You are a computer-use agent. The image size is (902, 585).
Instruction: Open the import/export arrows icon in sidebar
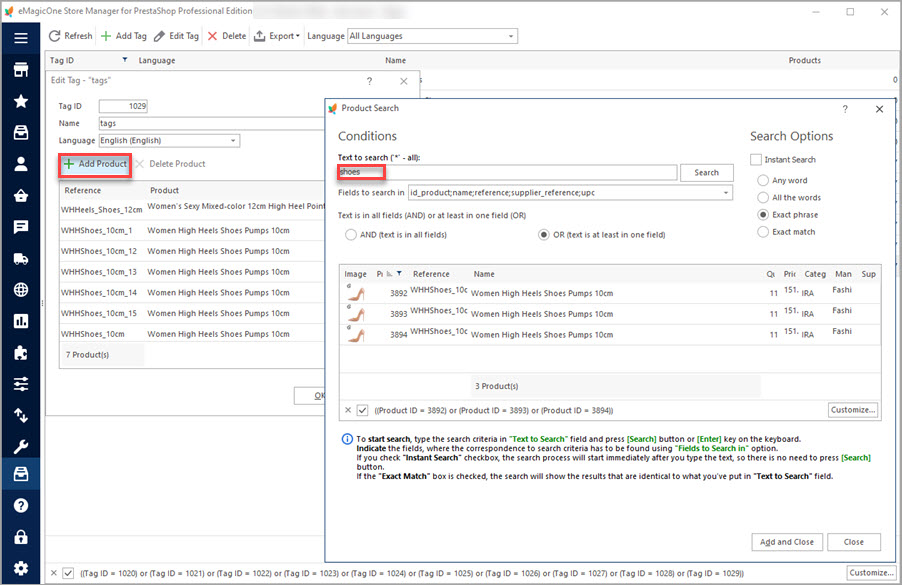coord(21,415)
